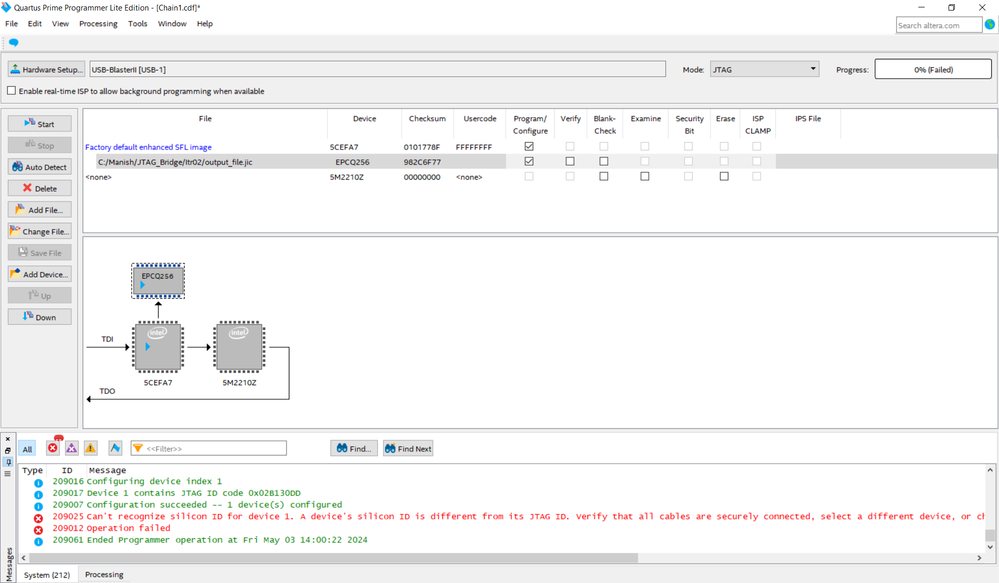999x583 pixels.
Task: Move selected device Down in chain
Action: pos(40,317)
